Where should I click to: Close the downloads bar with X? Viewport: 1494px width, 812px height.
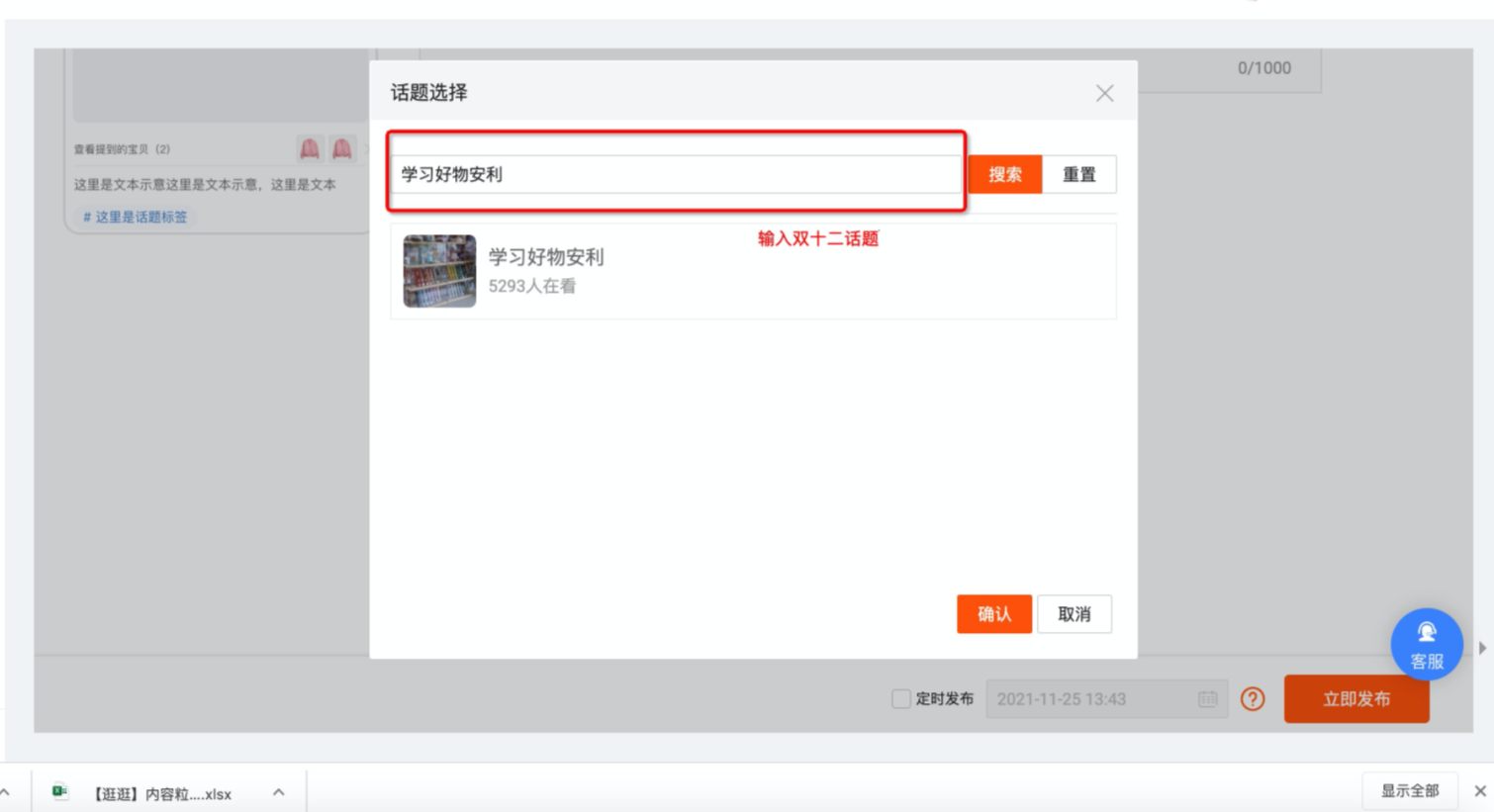(1480, 791)
